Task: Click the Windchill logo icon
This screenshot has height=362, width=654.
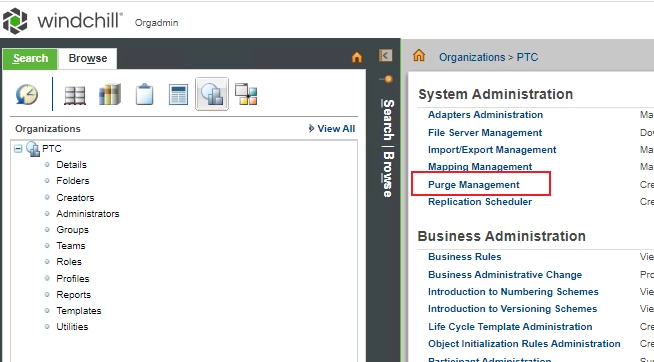Action: pos(15,21)
